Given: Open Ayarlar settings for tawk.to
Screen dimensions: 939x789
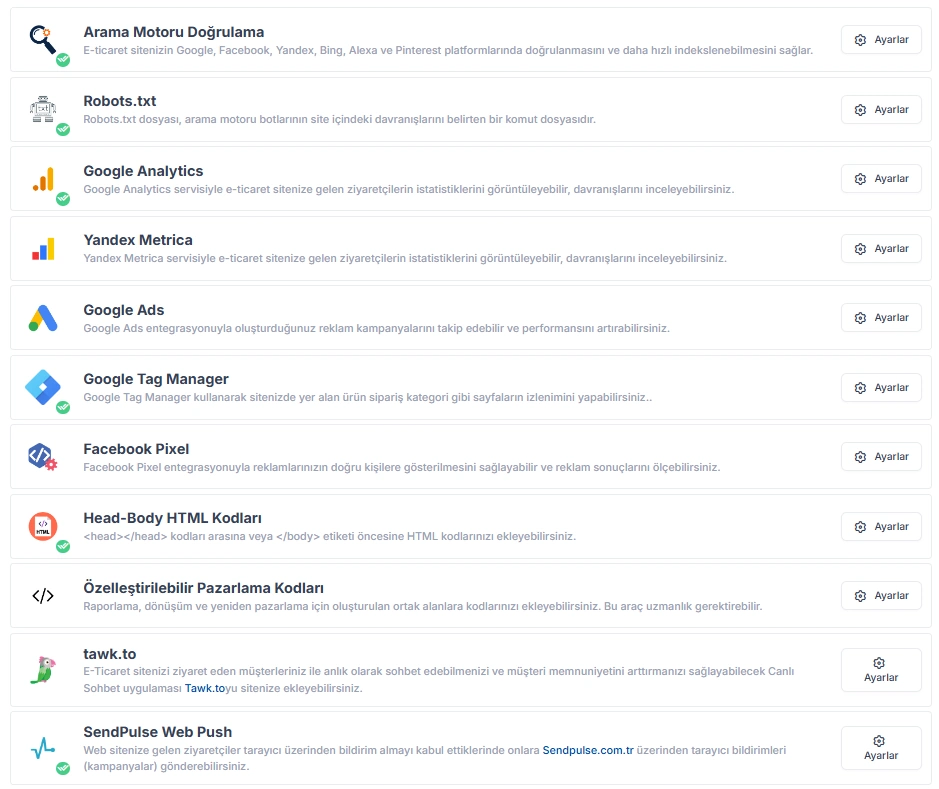Looking at the screenshot, I should click(881, 670).
